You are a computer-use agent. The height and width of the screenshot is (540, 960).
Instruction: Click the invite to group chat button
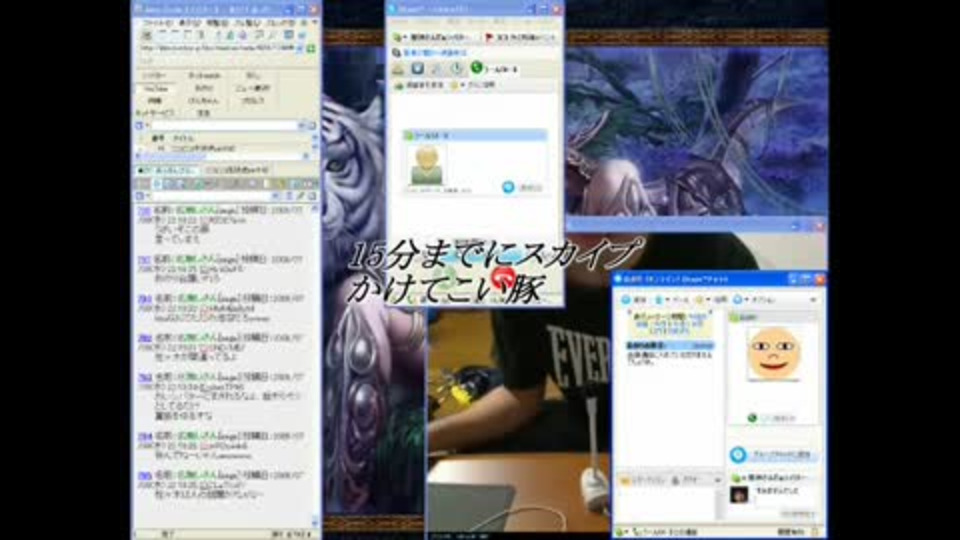click(x=773, y=455)
